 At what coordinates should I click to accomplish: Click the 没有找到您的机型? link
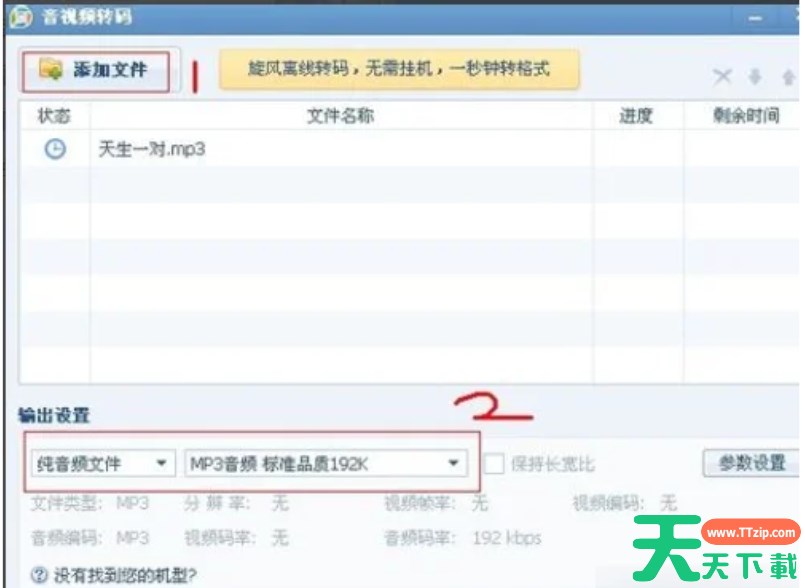(x=125, y=575)
